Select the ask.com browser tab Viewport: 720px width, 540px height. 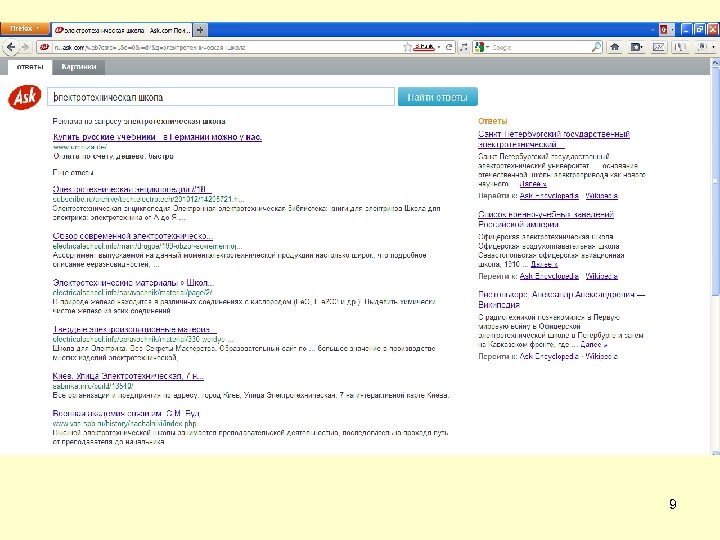[122, 30]
